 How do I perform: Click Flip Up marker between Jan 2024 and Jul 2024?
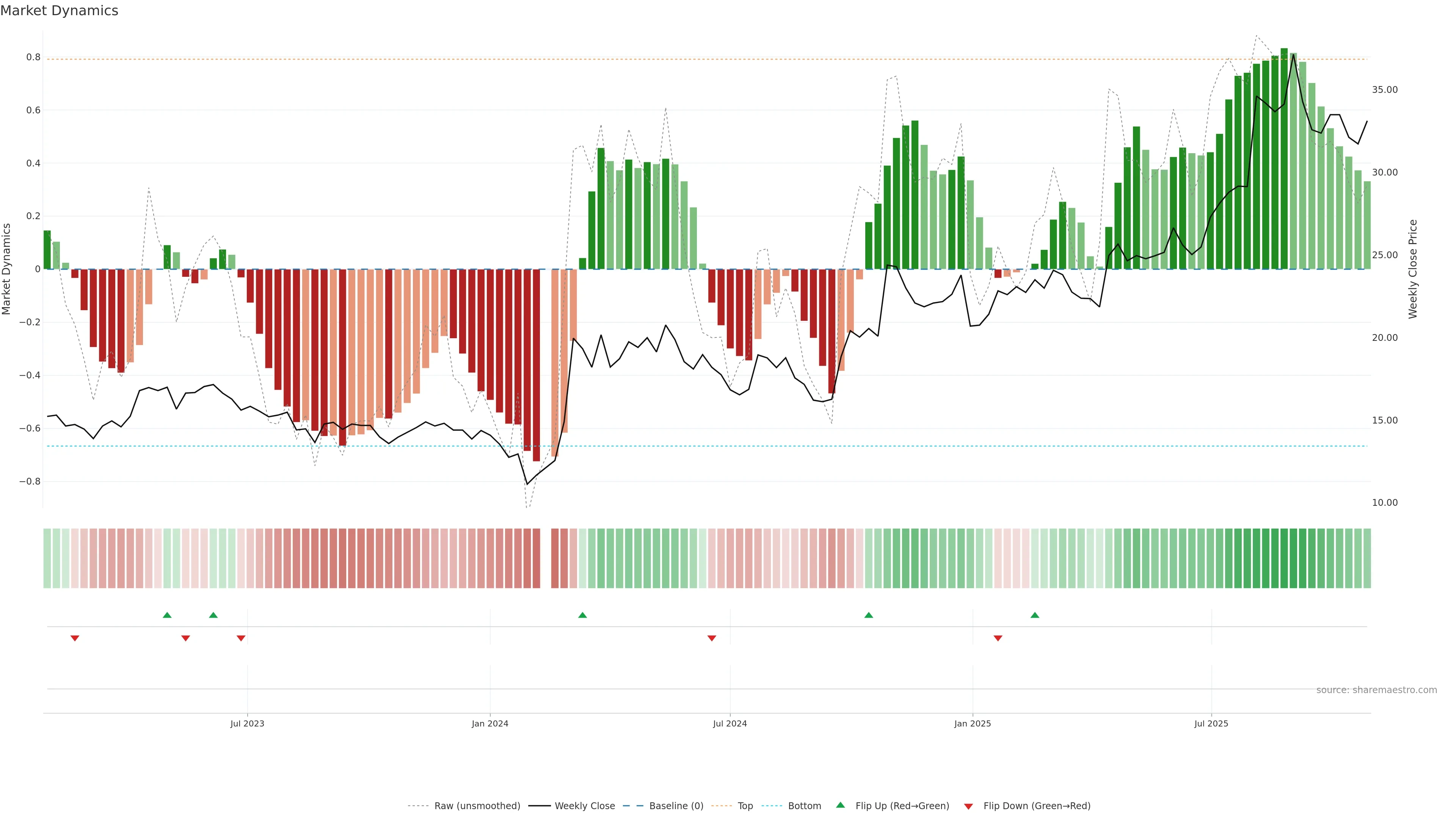tap(582, 615)
